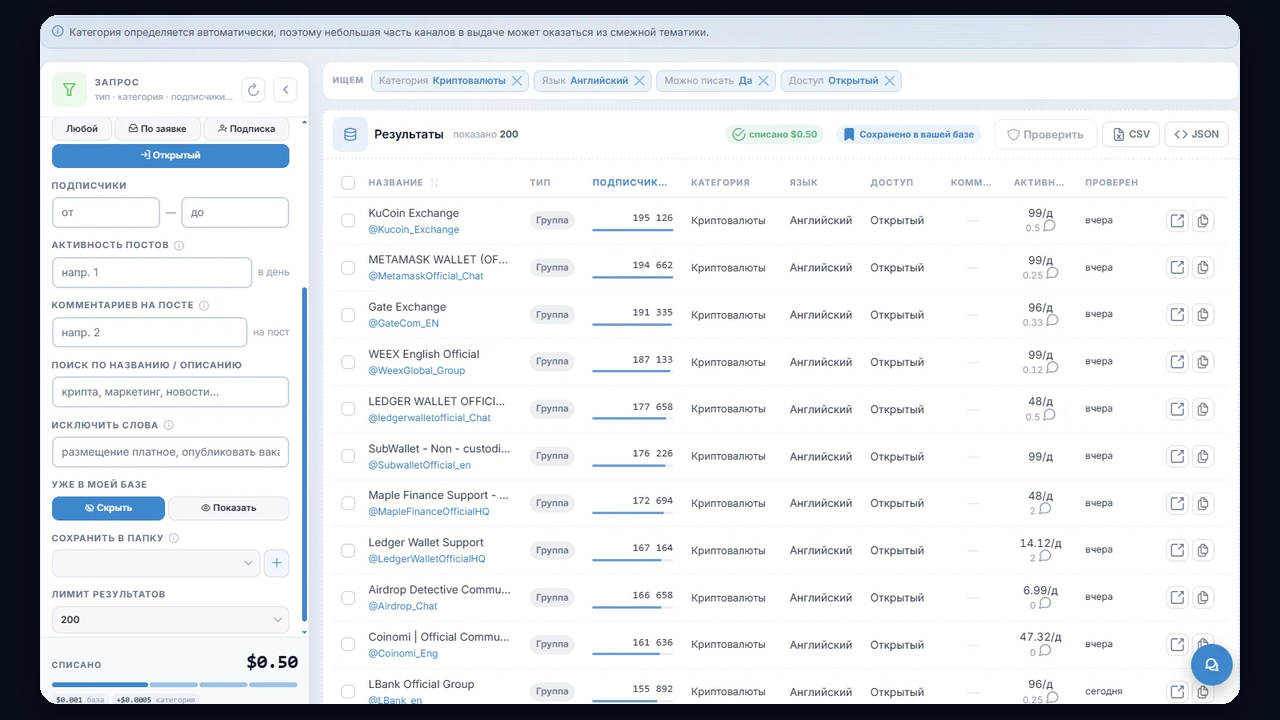Screen dimensions: 1280x720
Task: Expand the Лимит результатов 200 dropdown
Action: pos(170,620)
